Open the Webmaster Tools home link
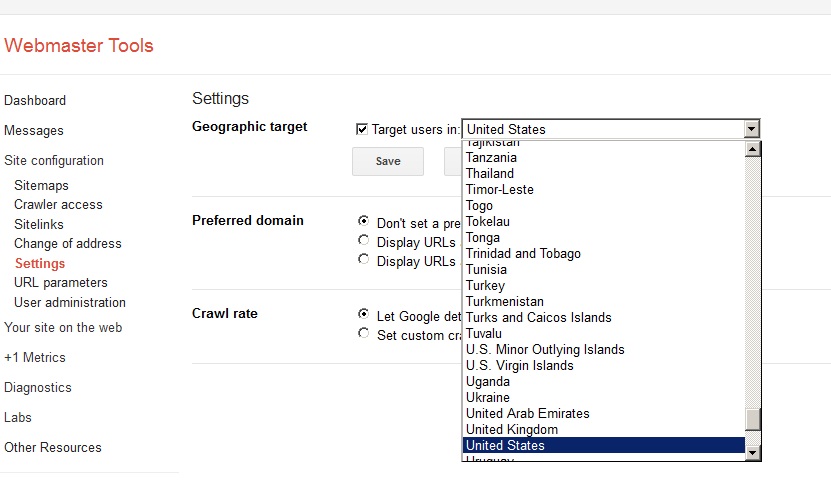This screenshot has height=480, width=831. [x=79, y=46]
